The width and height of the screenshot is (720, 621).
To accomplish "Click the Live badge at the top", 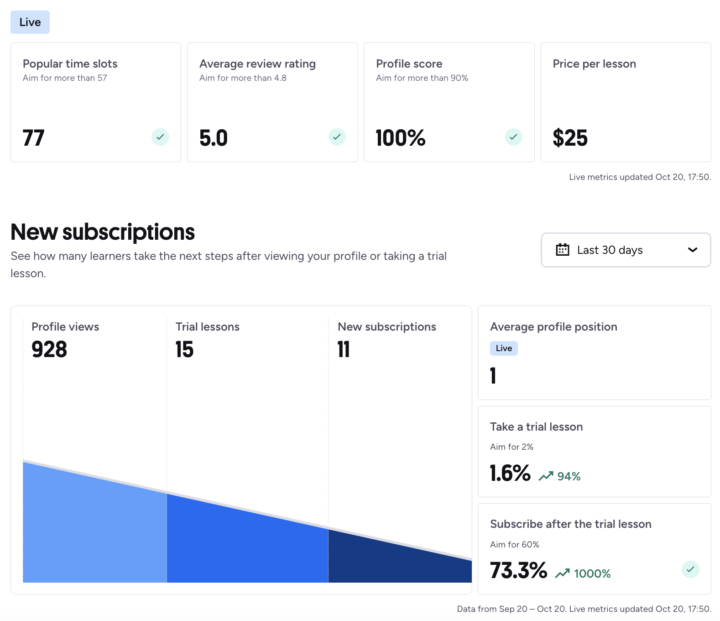I will (x=30, y=22).
